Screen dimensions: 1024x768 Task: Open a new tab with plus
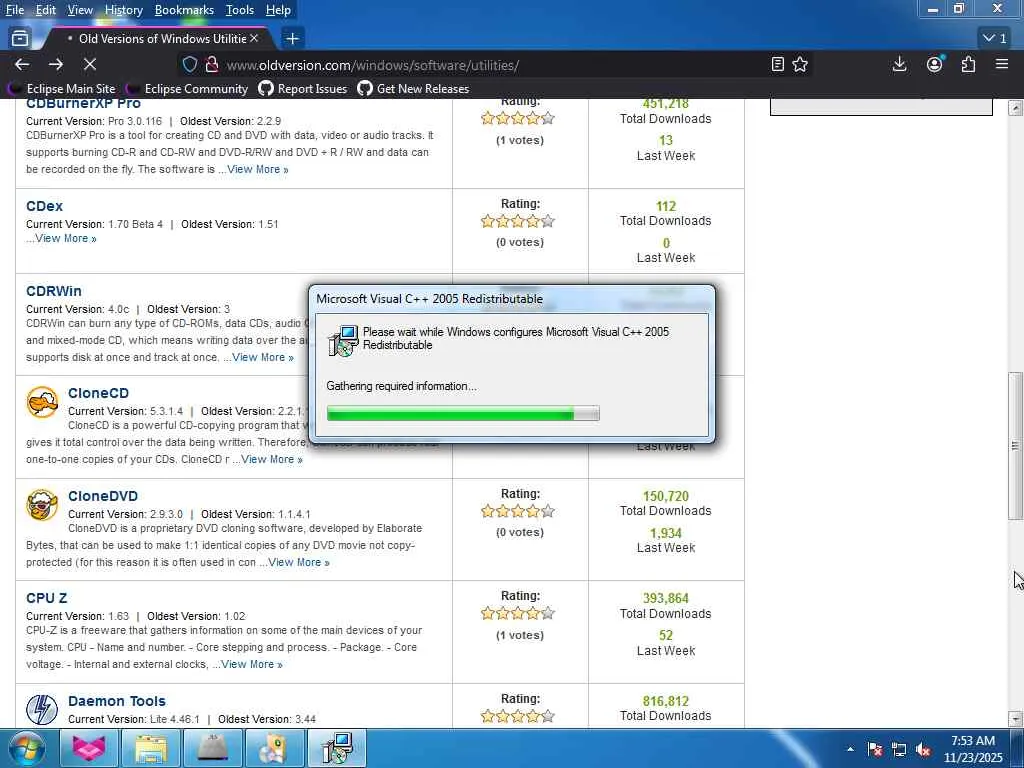[x=293, y=39]
